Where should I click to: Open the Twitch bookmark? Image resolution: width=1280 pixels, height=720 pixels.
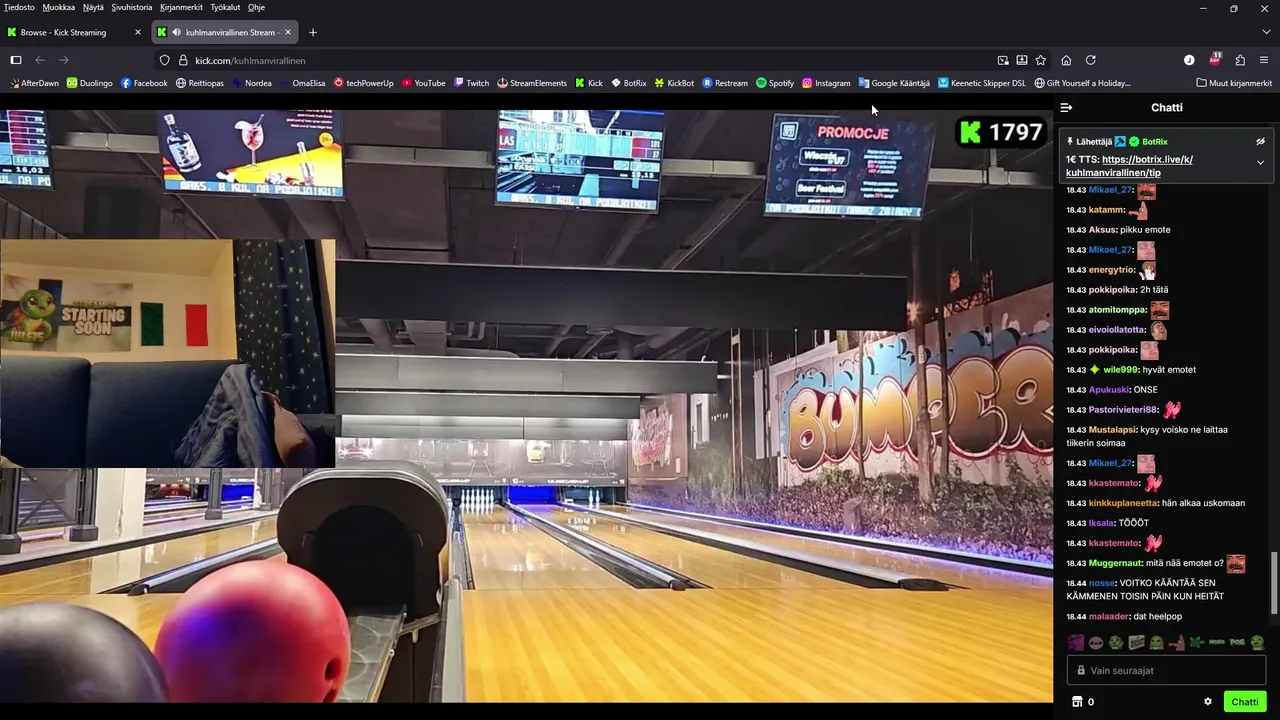click(x=471, y=83)
